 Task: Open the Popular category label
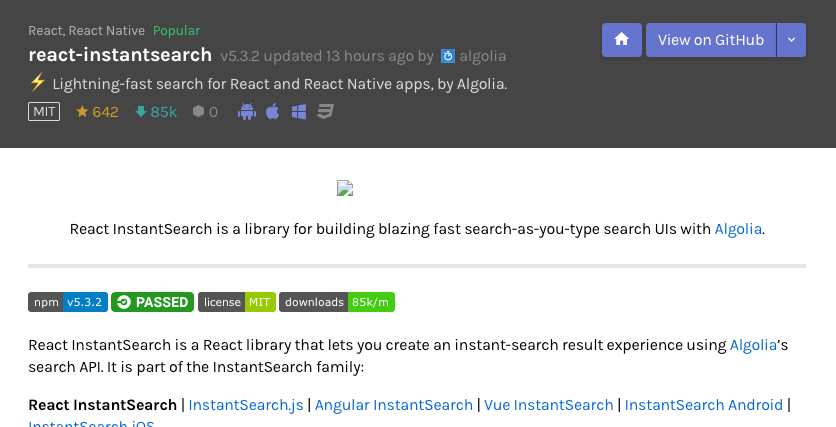[x=176, y=31]
